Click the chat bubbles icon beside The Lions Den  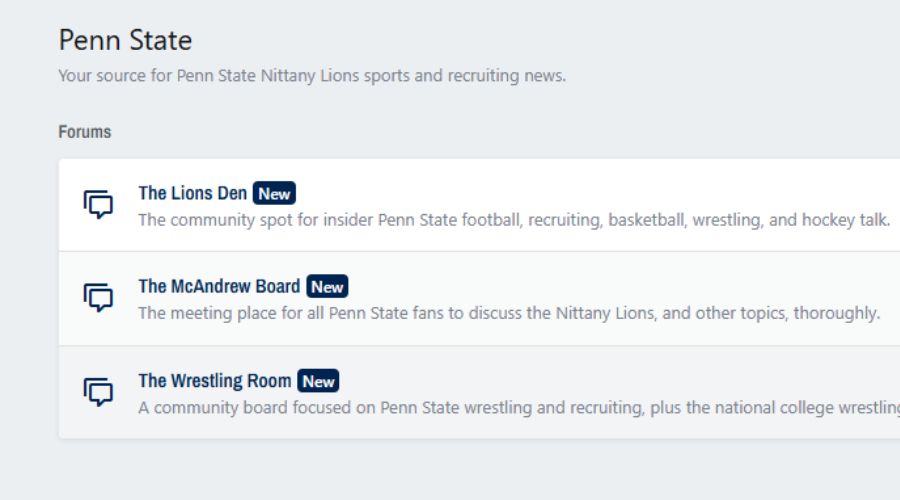pyautogui.click(x=98, y=204)
